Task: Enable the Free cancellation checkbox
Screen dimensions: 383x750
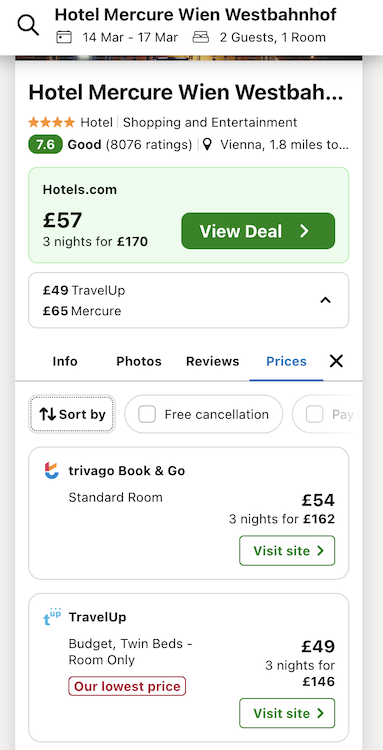Action: [x=147, y=414]
